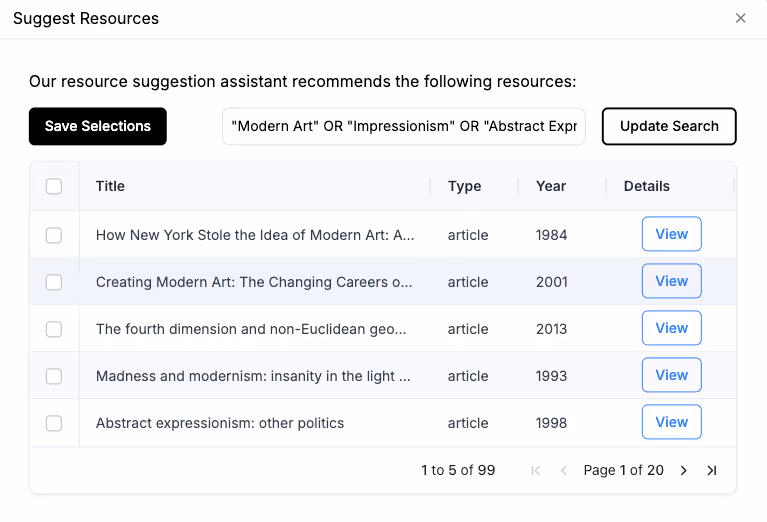Check the box for How New York Stole
767x522 pixels.
click(54, 235)
